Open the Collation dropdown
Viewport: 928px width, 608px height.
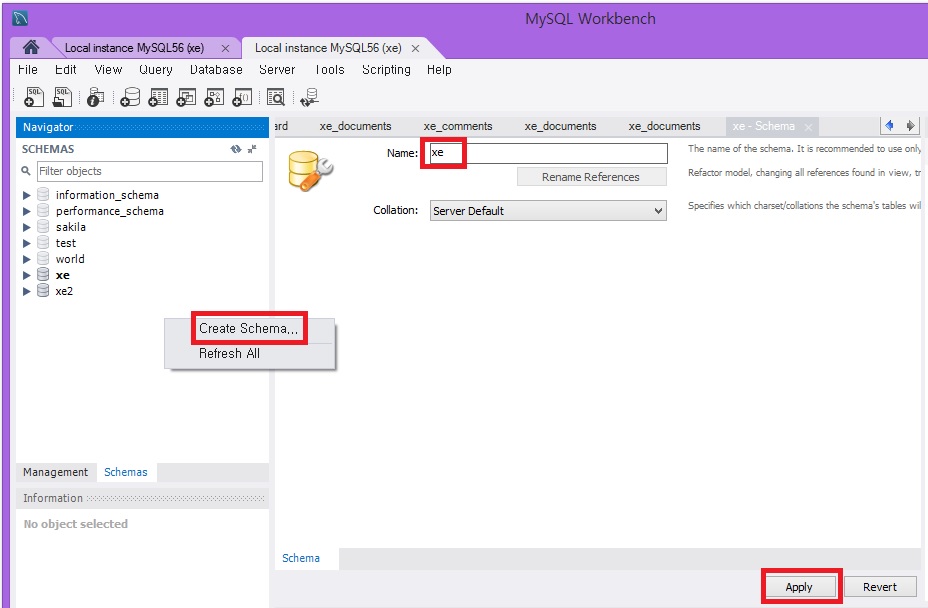pyautogui.click(x=546, y=210)
